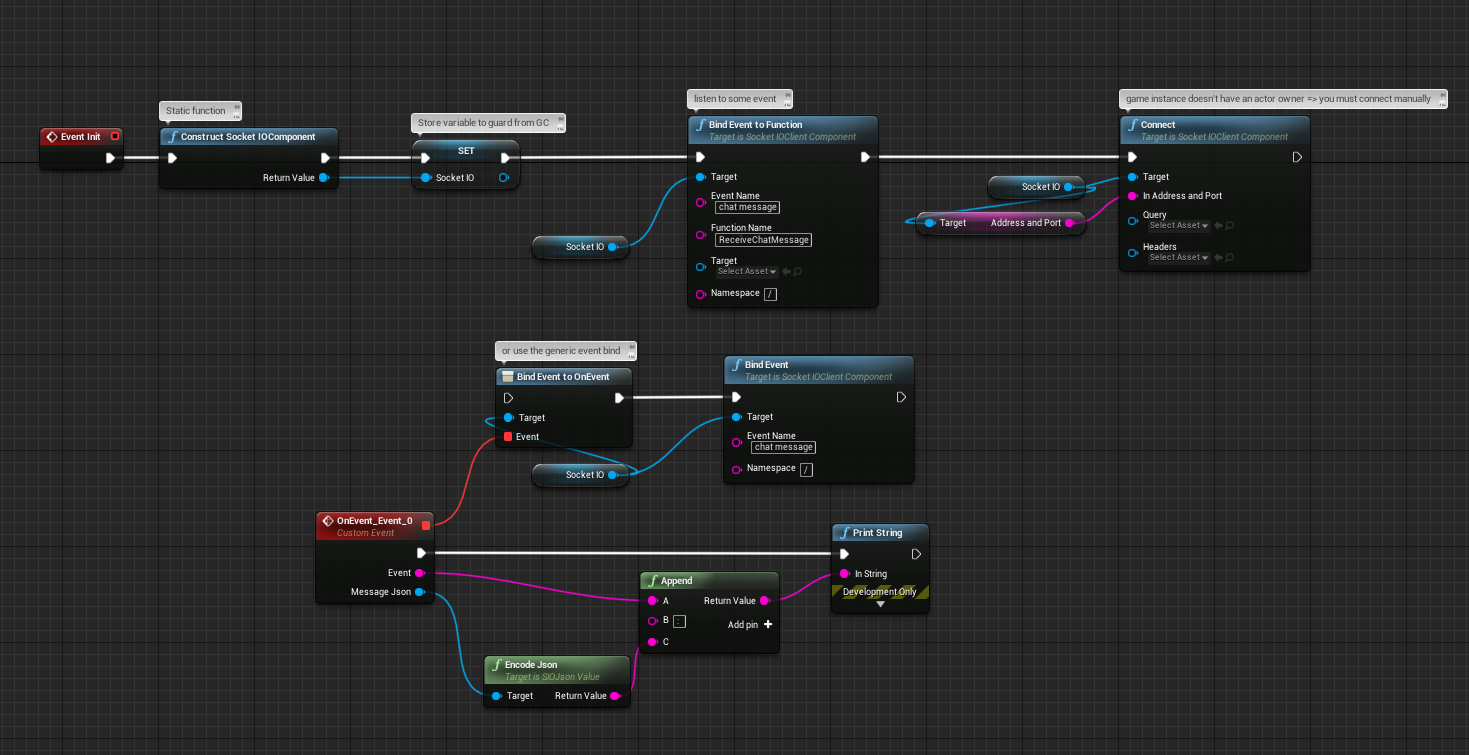Click the Socket IO output pin on SET node

503,177
